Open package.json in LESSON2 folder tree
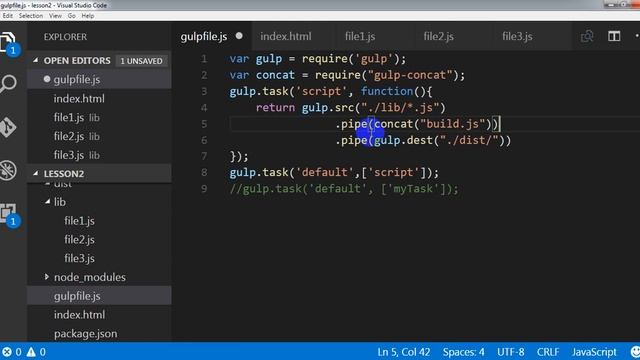 click(x=99, y=333)
